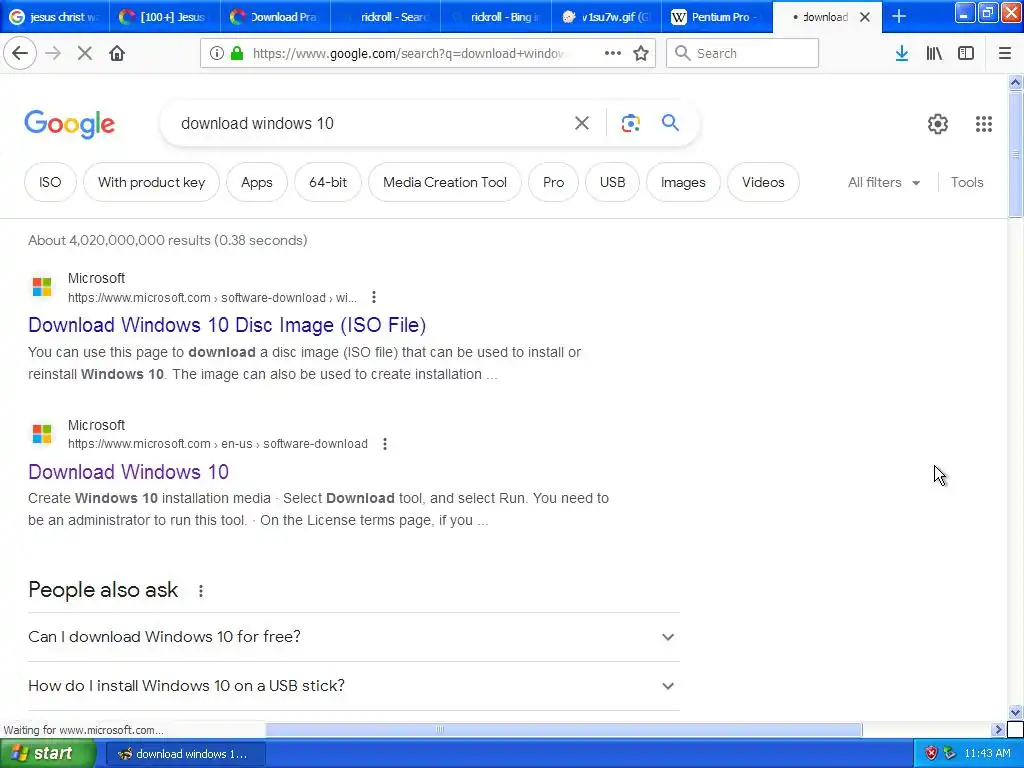Screen dimensions: 1024x768
Task: Click into the Google search text box
Action: (x=372, y=123)
